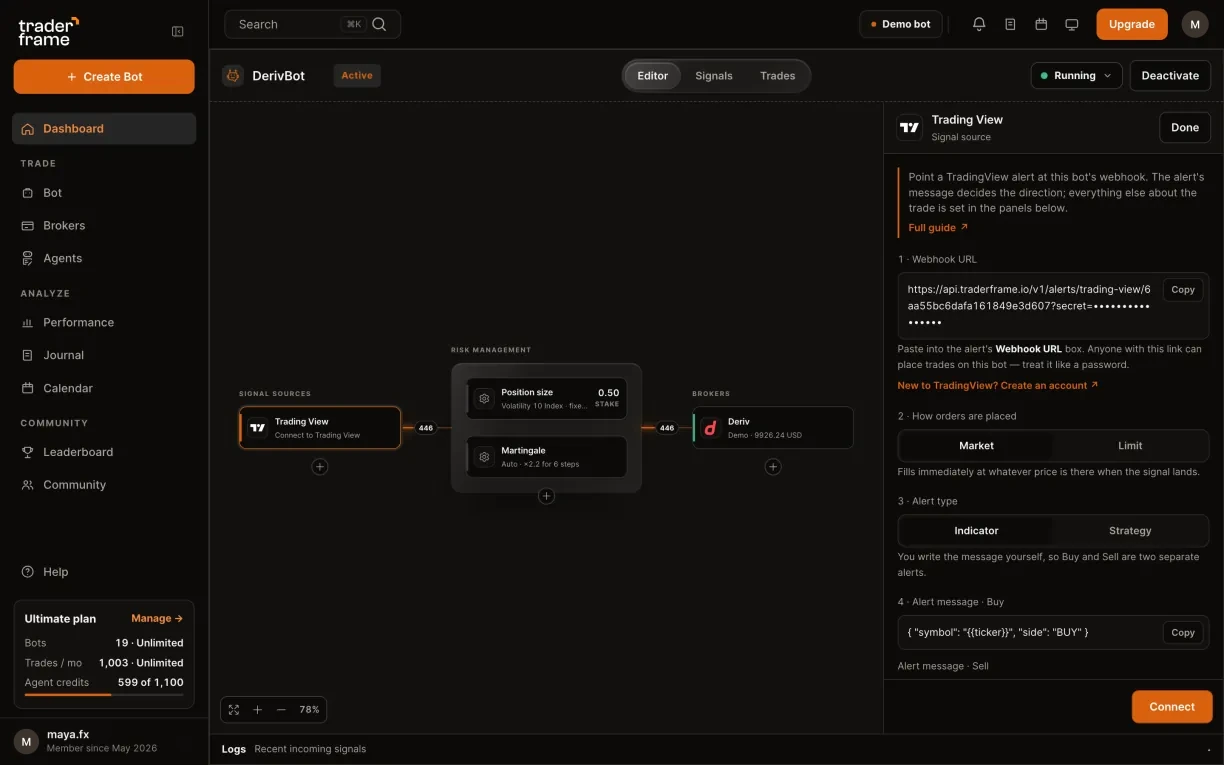
Task: Click the Active status badge
Action: [357, 75]
